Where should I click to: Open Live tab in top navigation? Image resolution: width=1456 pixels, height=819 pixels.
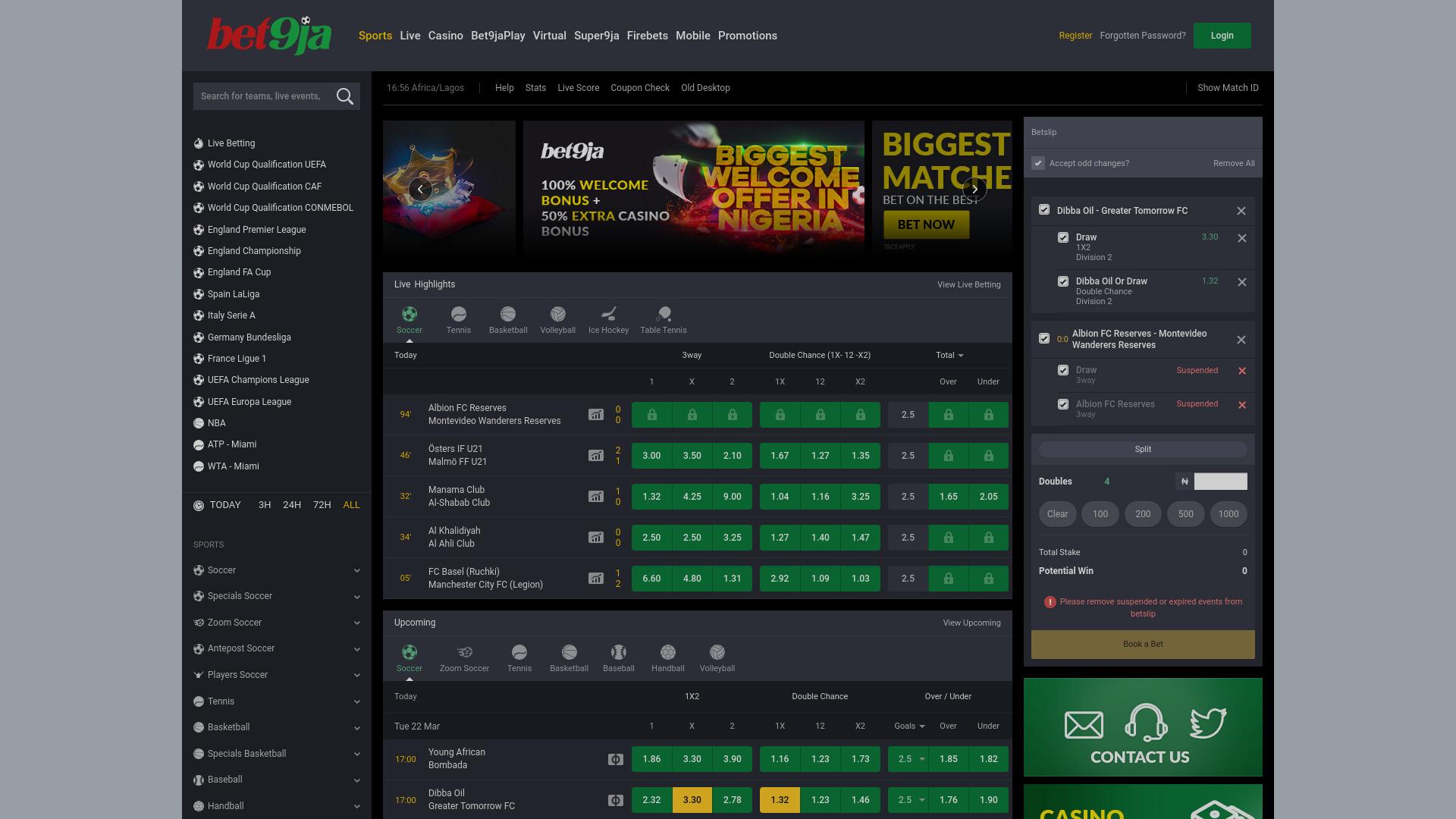[x=410, y=36]
